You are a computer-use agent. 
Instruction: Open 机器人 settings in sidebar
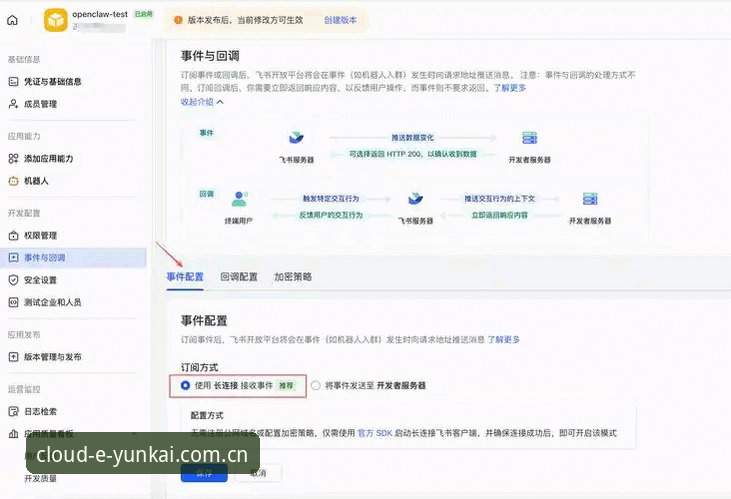(x=36, y=181)
